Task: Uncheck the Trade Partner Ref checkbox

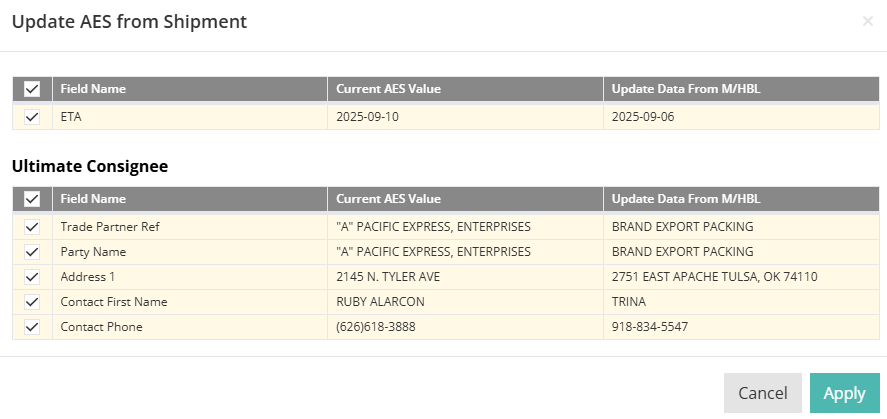Action: 32,227
